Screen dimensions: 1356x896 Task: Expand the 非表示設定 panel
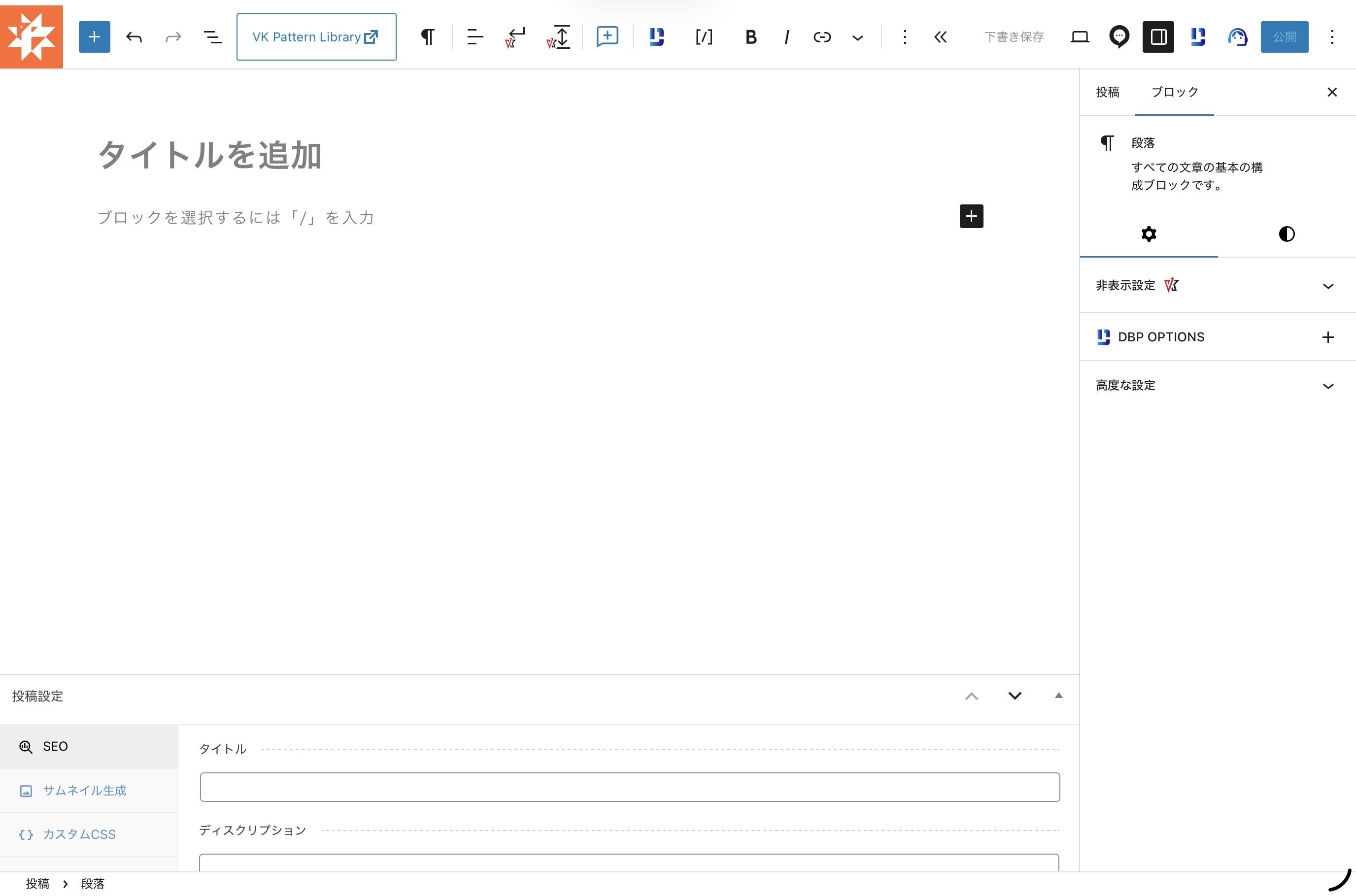[1217, 285]
